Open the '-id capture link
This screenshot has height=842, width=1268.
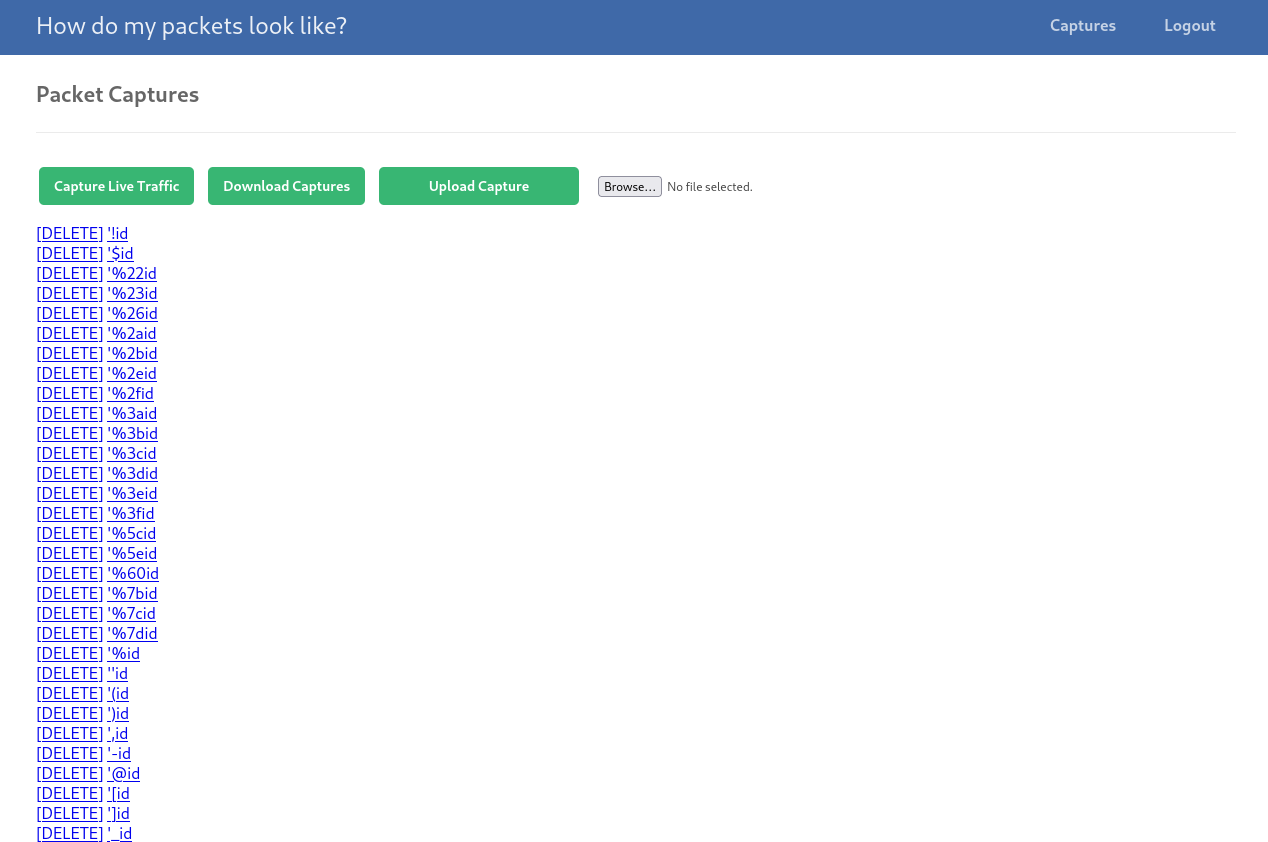119,753
